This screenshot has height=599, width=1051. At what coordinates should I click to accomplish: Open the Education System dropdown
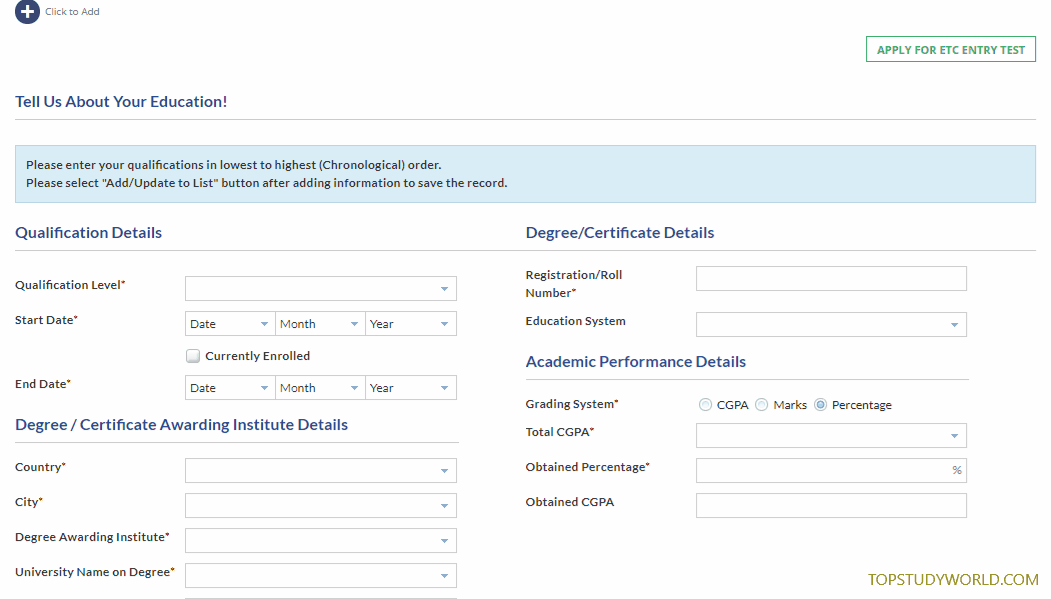(x=831, y=325)
